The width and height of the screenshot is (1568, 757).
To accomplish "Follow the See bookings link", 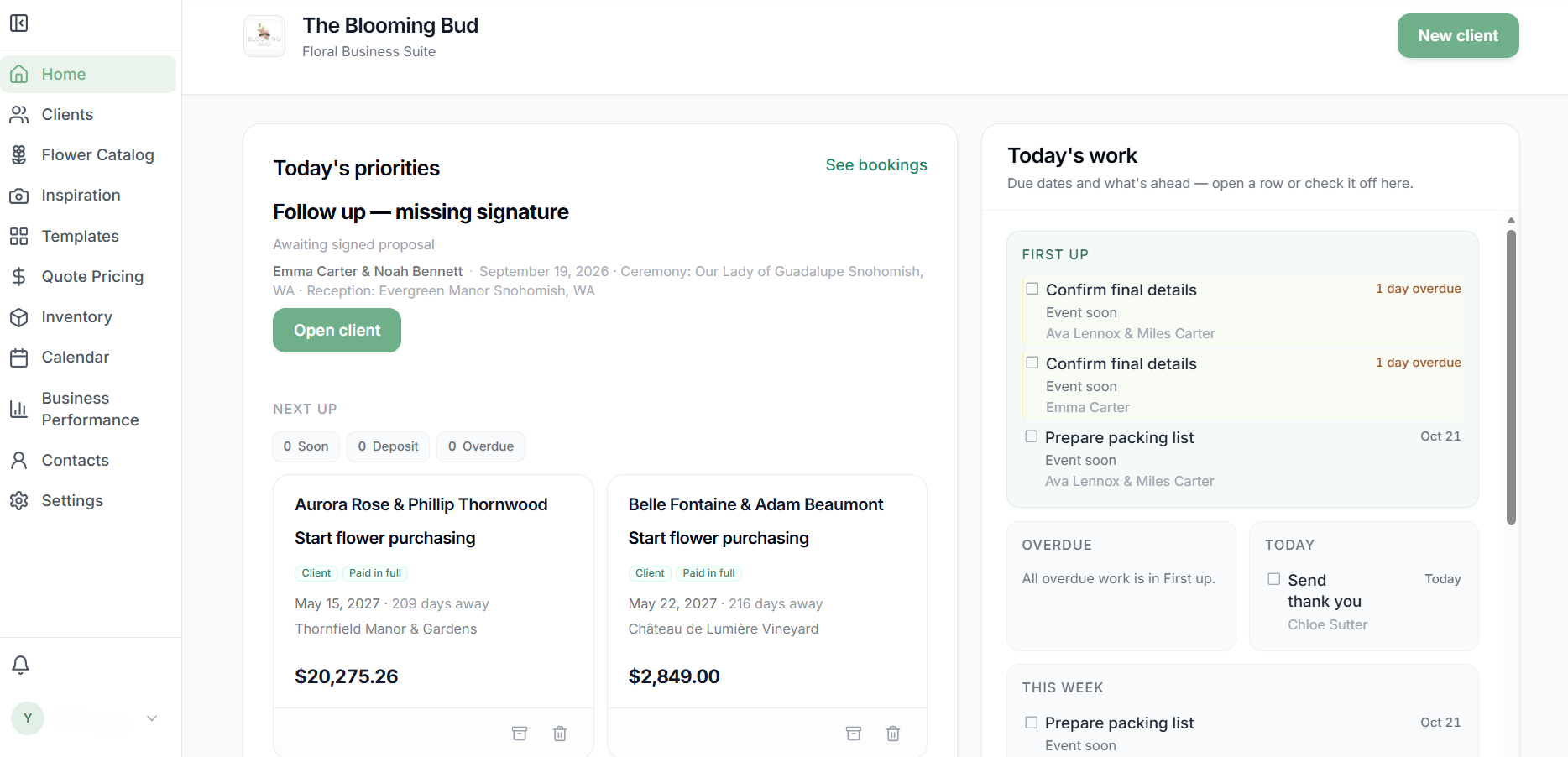I will tap(876, 165).
